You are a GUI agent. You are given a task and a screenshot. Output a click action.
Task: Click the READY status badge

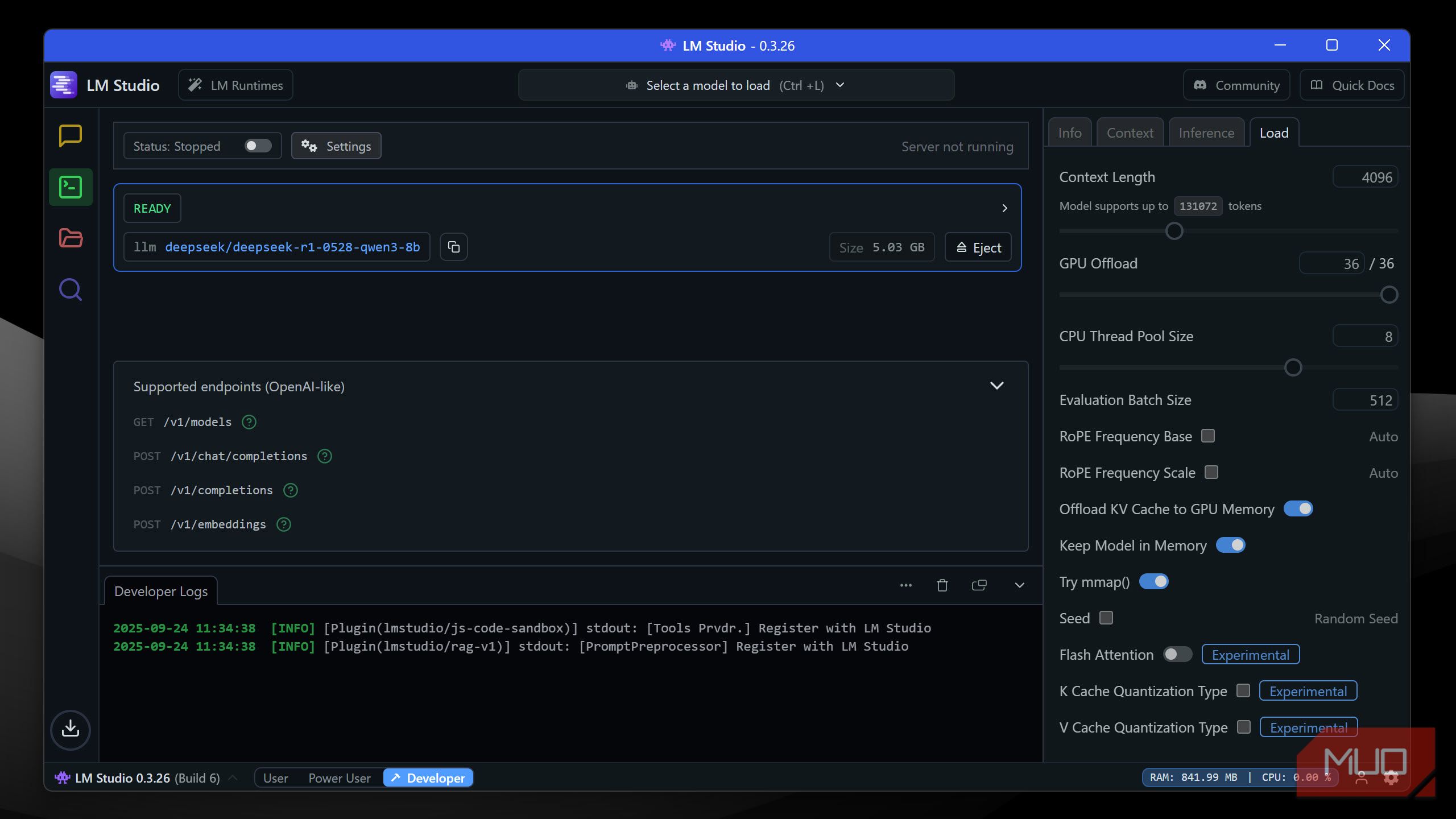152,208
